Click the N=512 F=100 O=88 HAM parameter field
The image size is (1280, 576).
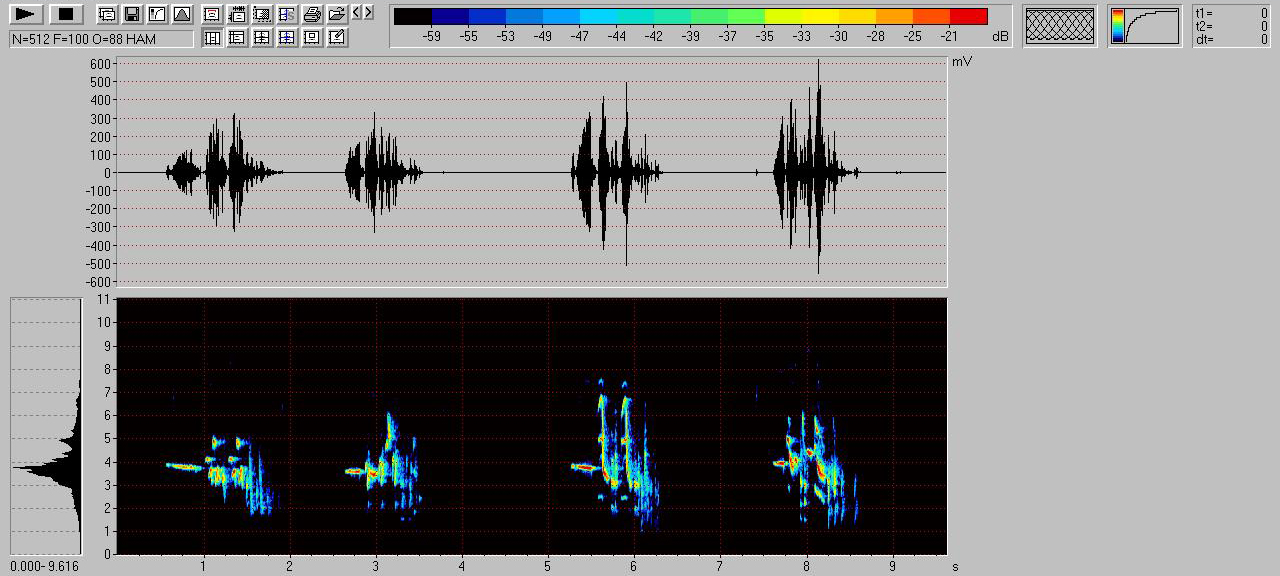(x=101, y=39)
